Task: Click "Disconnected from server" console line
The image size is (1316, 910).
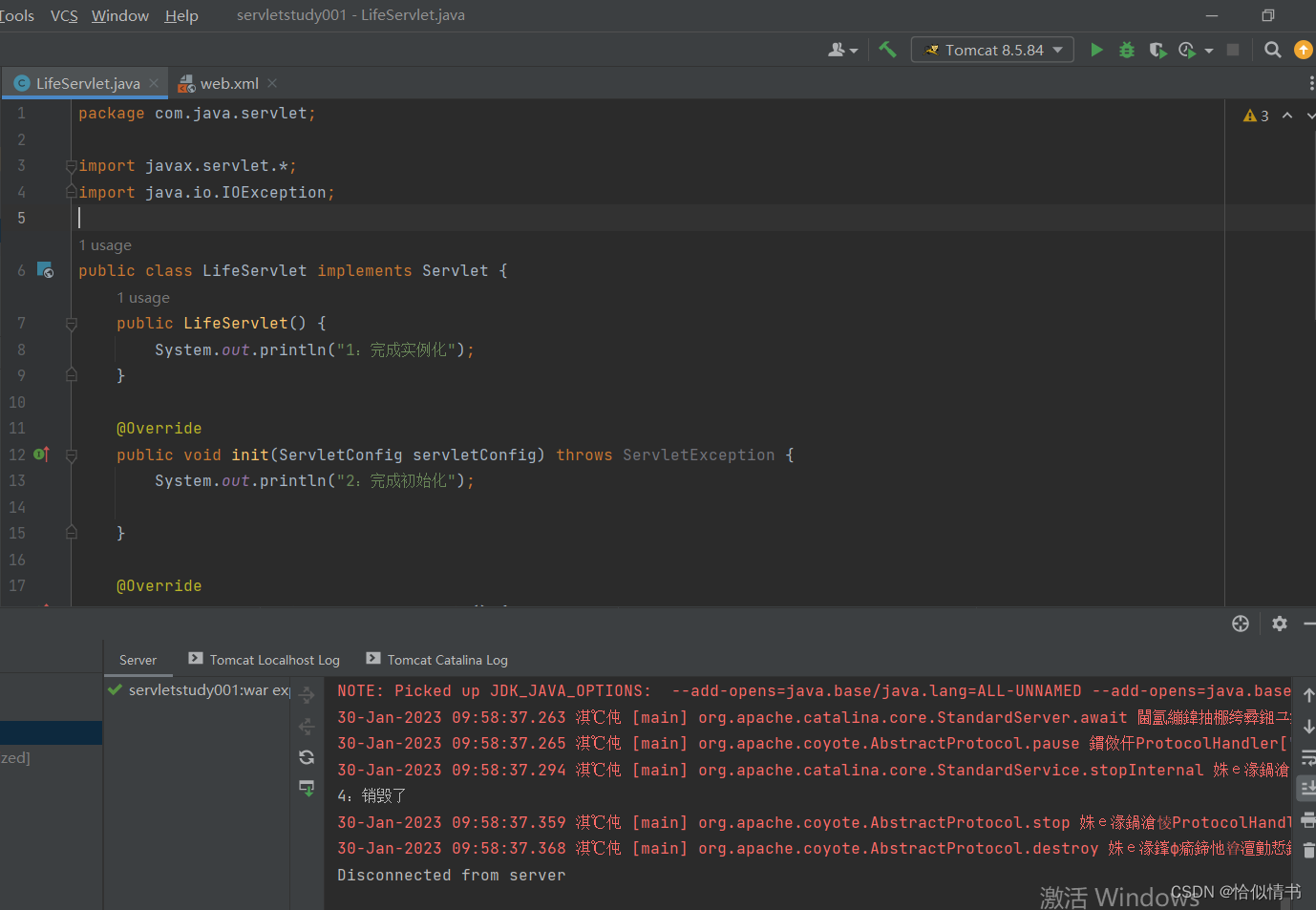Action: pos(451,875)
